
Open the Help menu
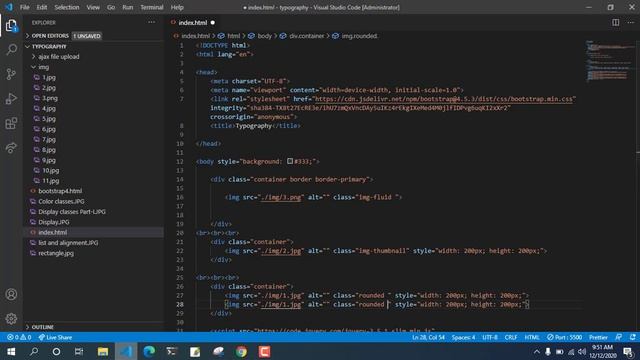pos(177,7)
